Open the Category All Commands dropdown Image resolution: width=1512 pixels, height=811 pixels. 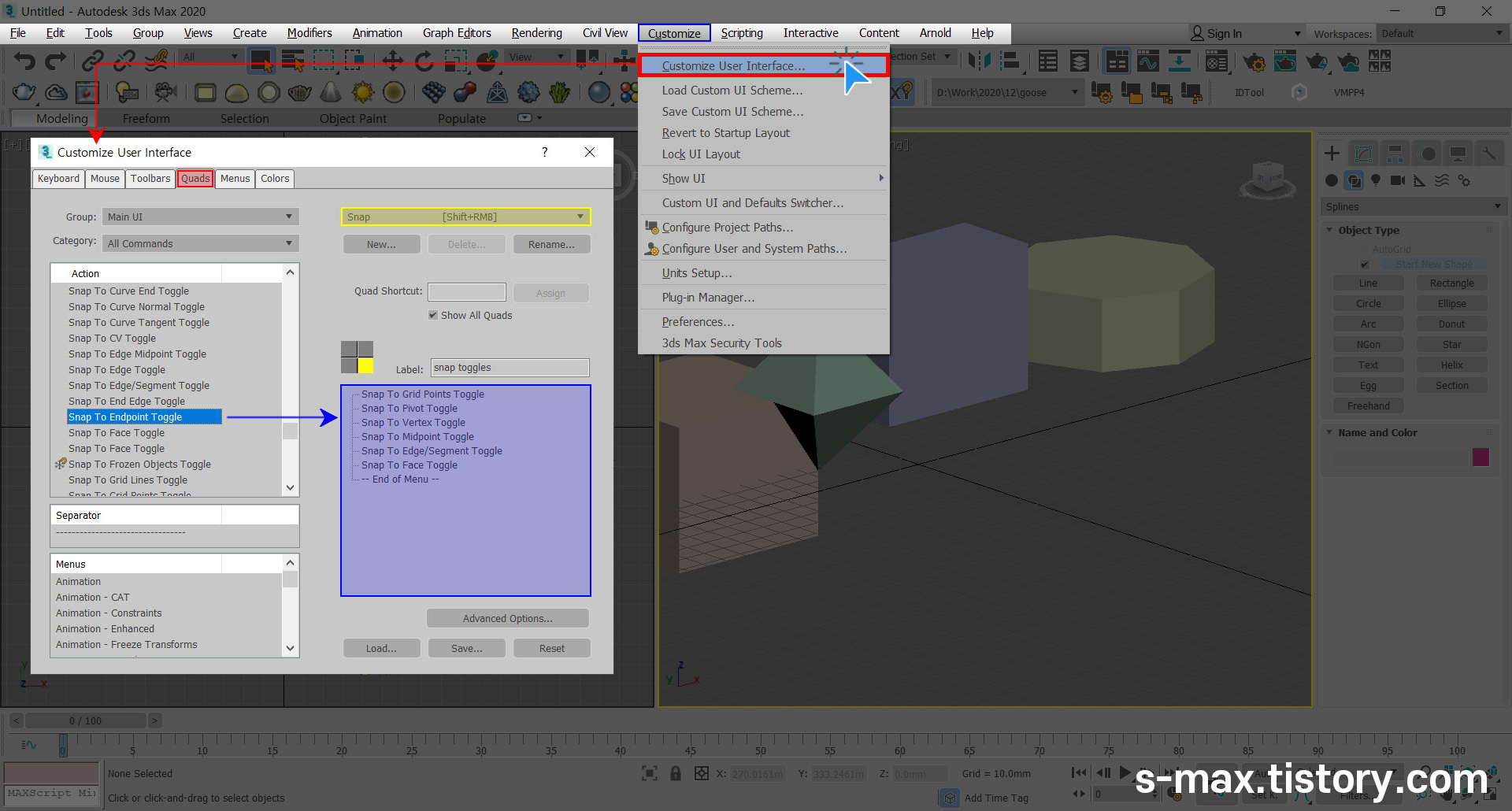201,243
